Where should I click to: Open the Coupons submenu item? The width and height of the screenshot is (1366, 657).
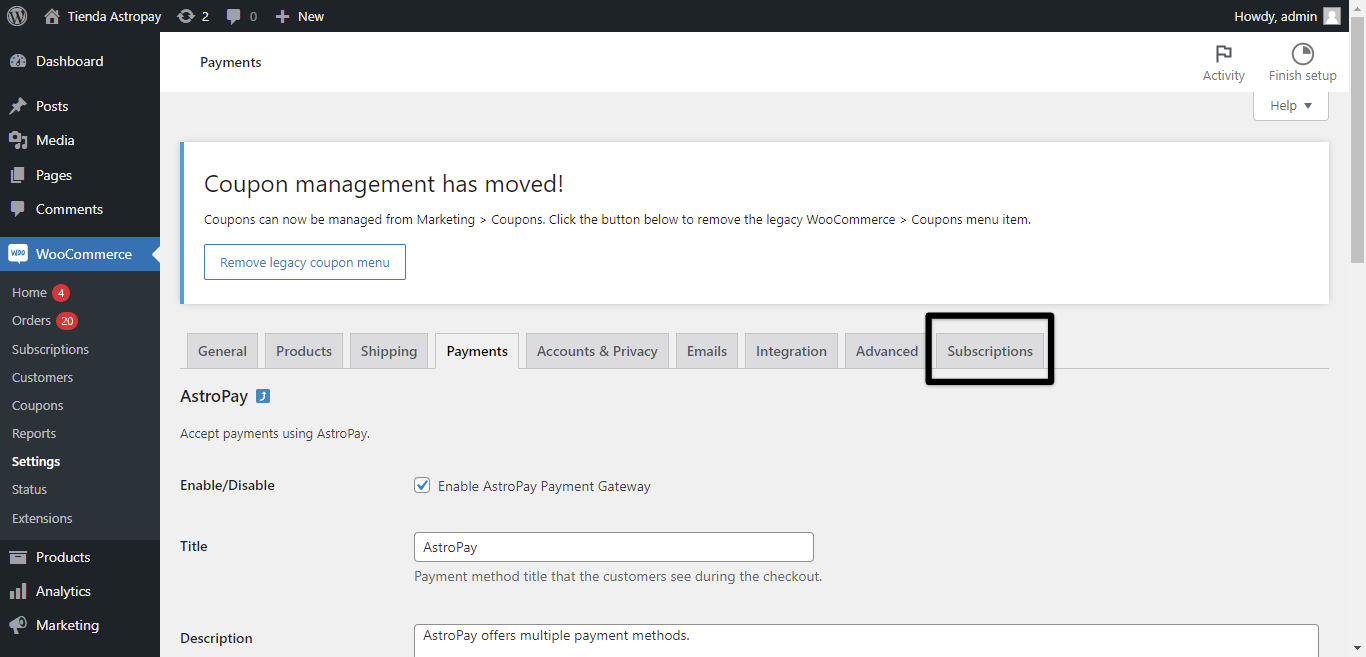pos(37,405)
